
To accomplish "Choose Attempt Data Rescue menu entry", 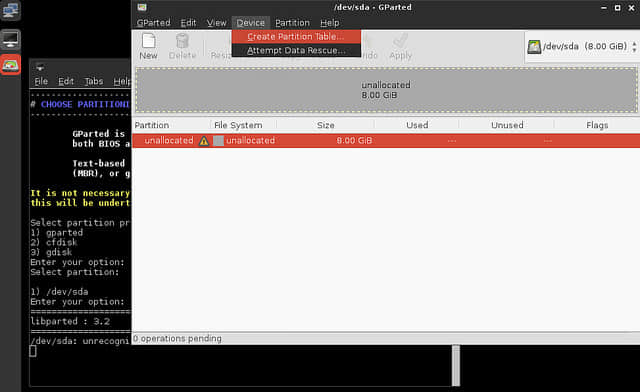I will 296,50.
